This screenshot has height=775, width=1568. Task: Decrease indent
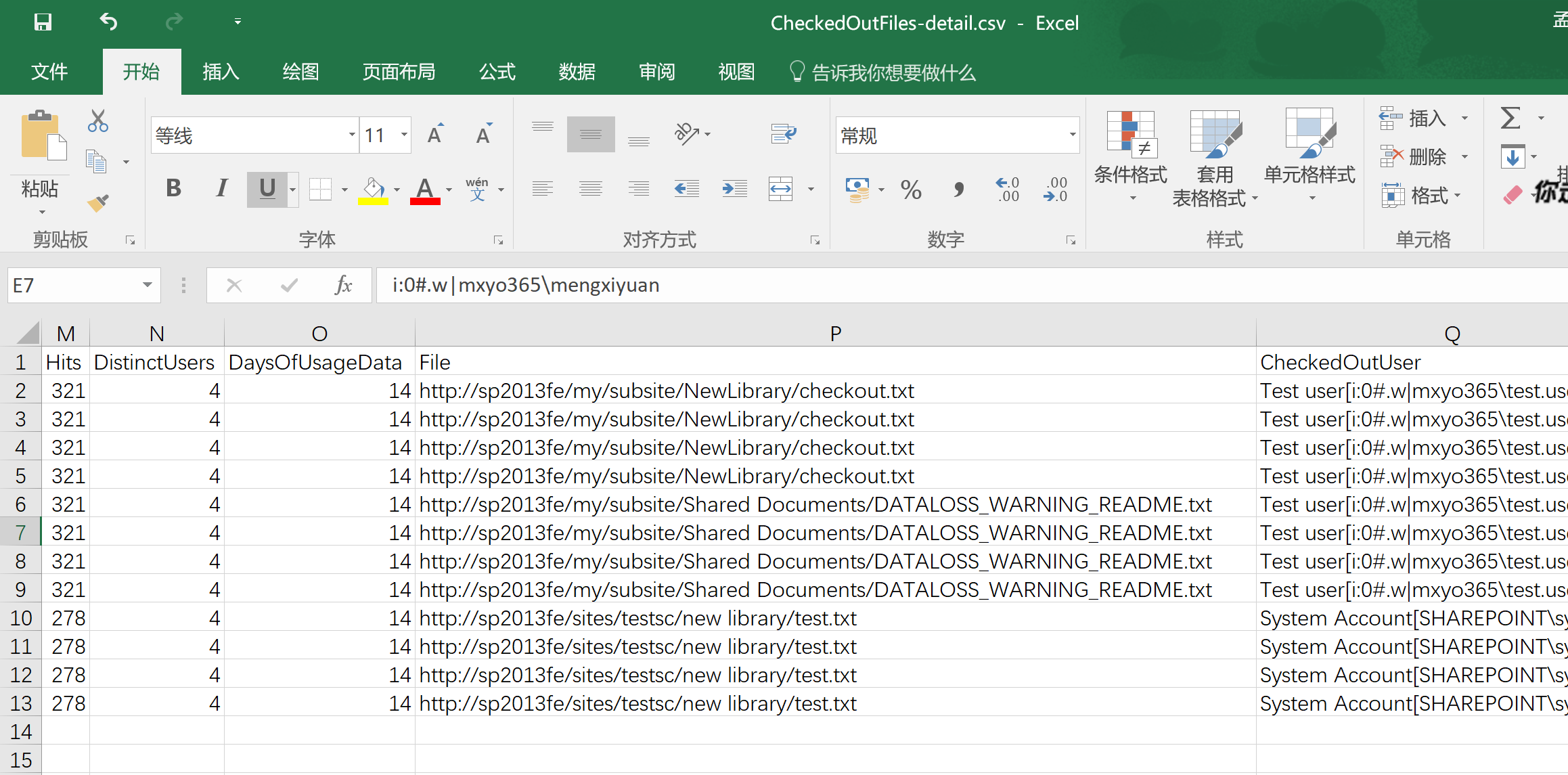[x=687, y=189]
